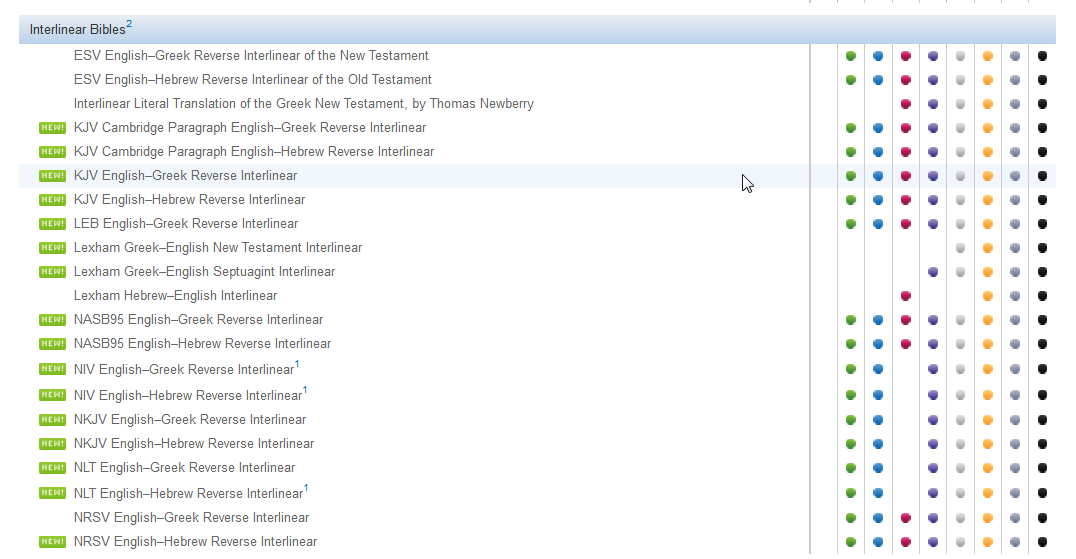The image size is (1076, 559).
Task: Click the magenta dot in Thomas Newberry Interlinear row
Action: coord(906,104)
